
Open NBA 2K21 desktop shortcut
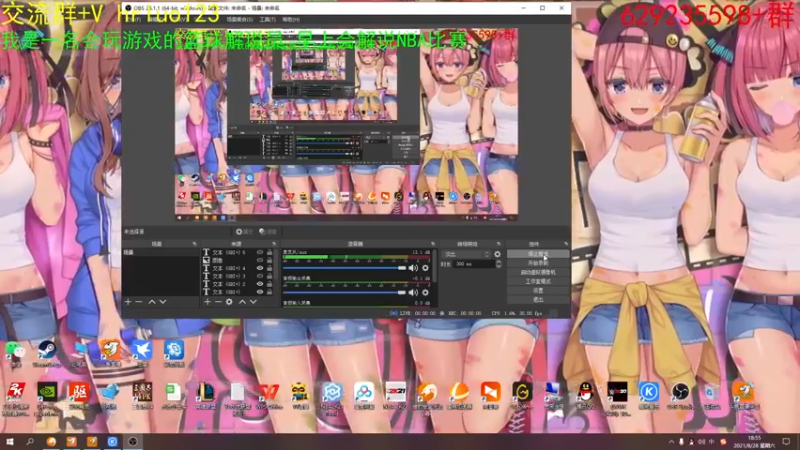click(x=395, y=395)
